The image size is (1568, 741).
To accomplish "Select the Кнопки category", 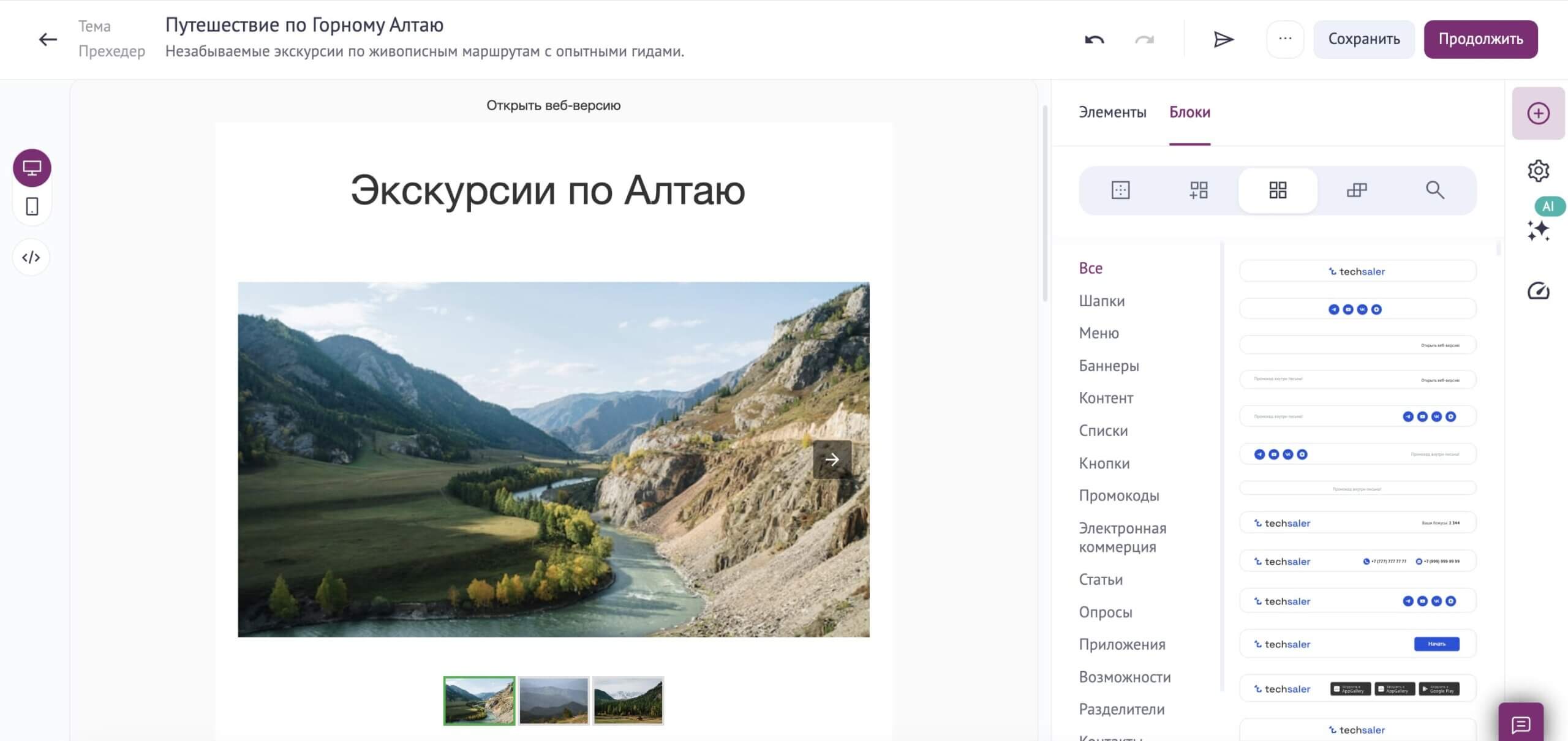I will pyautogui.click(x=1104, y=463).
